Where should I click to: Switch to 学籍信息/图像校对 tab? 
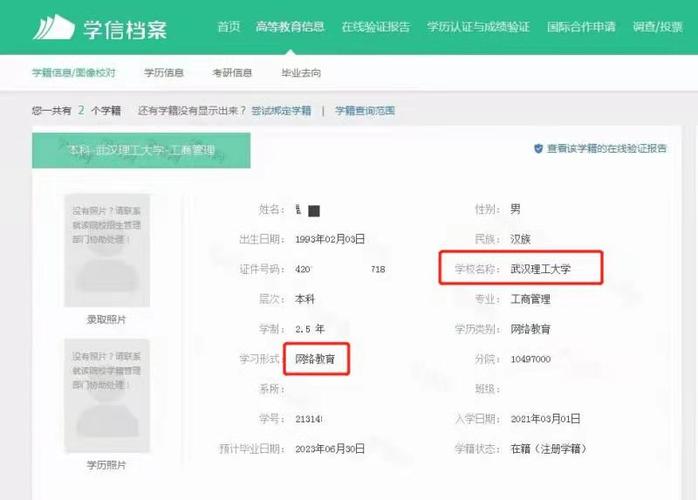[x=74, y=73]
